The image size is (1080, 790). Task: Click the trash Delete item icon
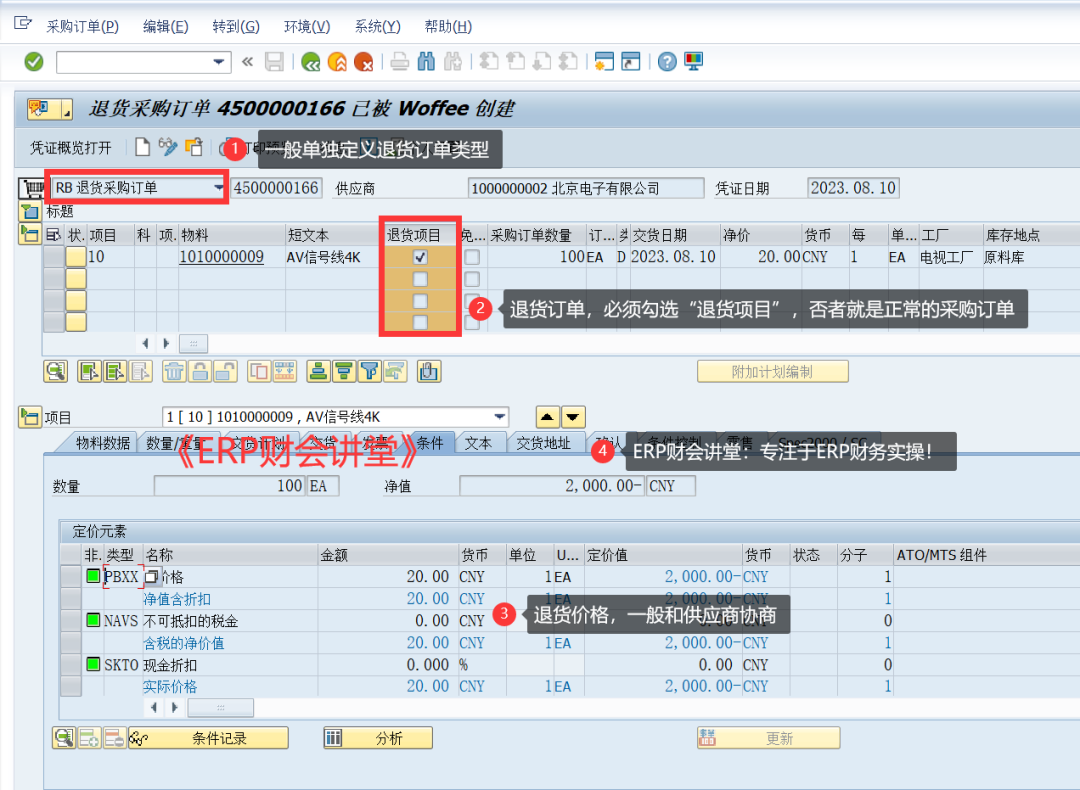pyautogui.click(x=174, y=371)
